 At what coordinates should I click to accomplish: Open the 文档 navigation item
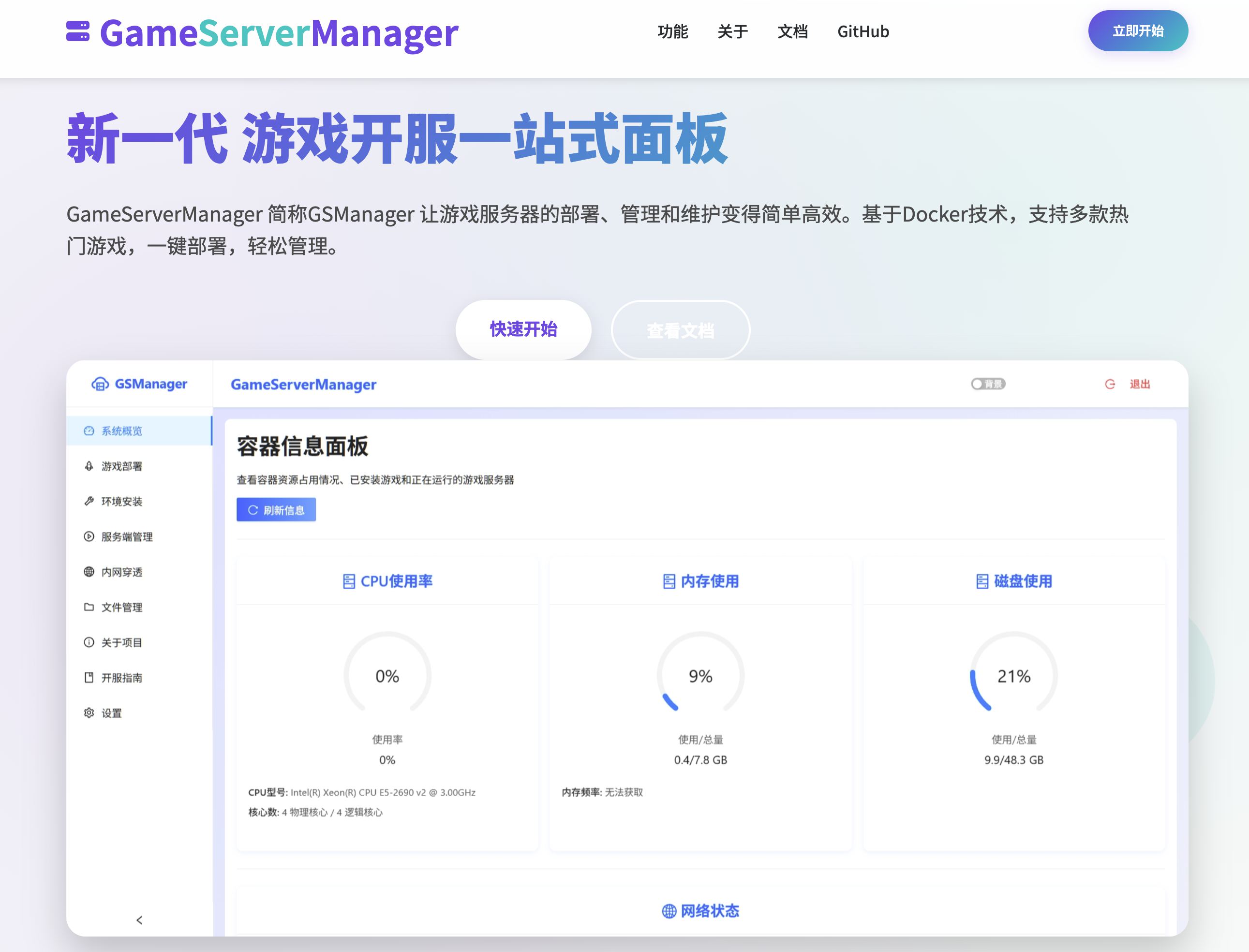793,32
